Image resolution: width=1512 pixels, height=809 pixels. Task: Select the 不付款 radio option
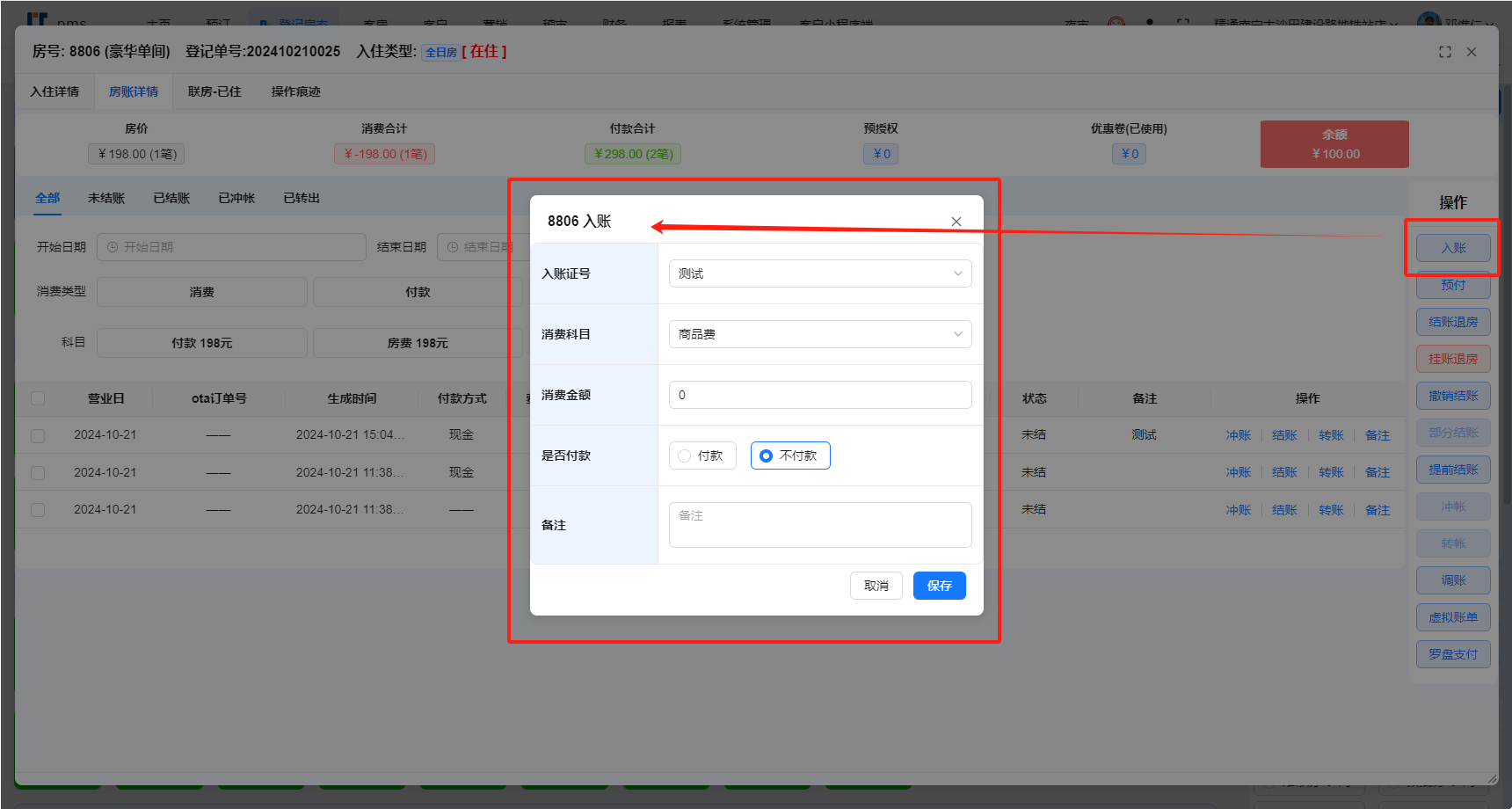tap(767, 456)
